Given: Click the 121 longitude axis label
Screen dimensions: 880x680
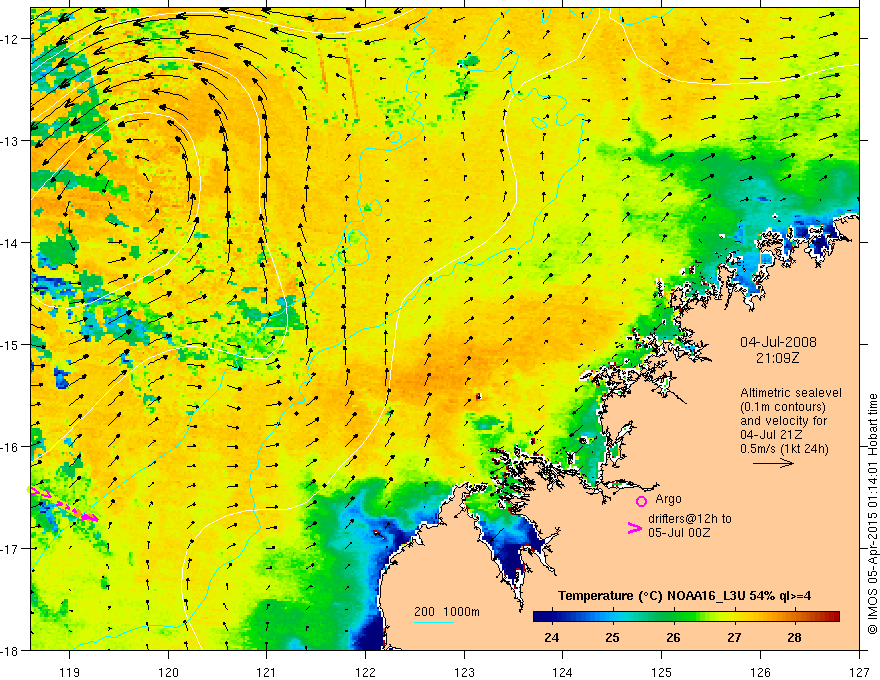Looking at the screenshot, I should point(267,672).
